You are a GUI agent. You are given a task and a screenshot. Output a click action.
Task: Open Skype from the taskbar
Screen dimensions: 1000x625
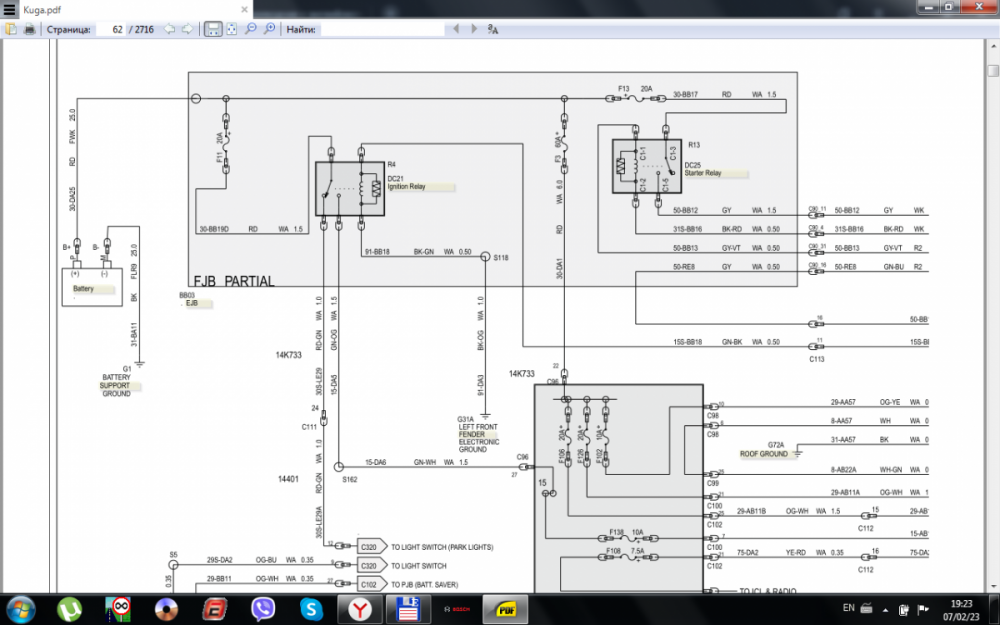click(x=311, y=609)
